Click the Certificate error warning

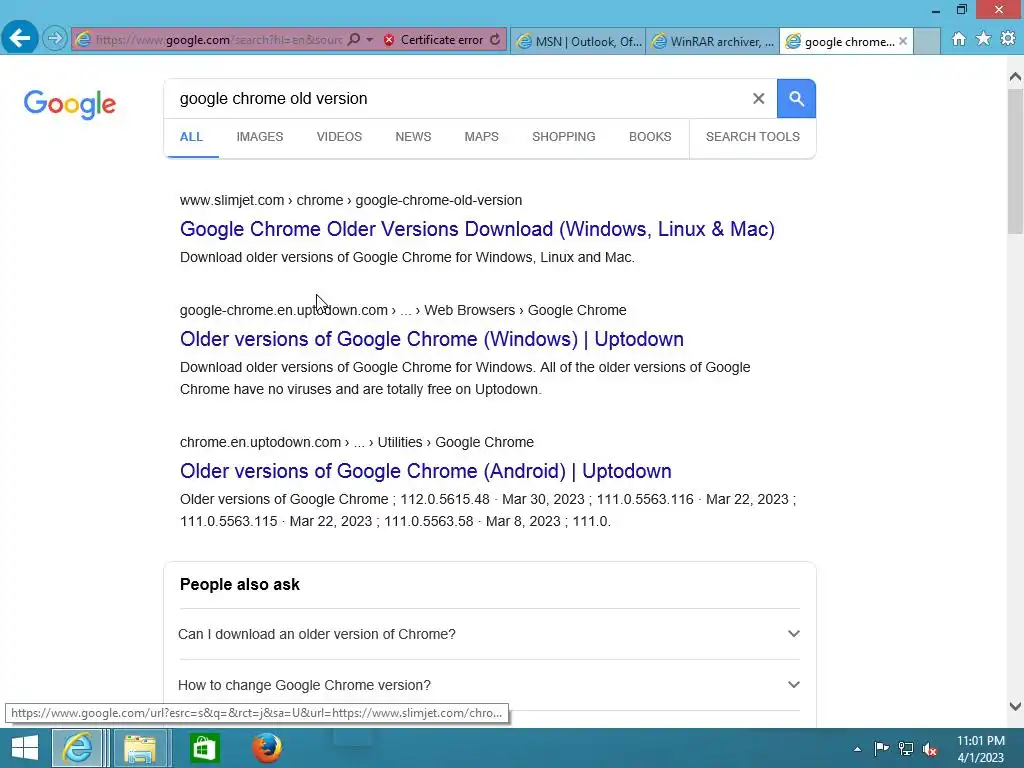(x=434, y=40)
